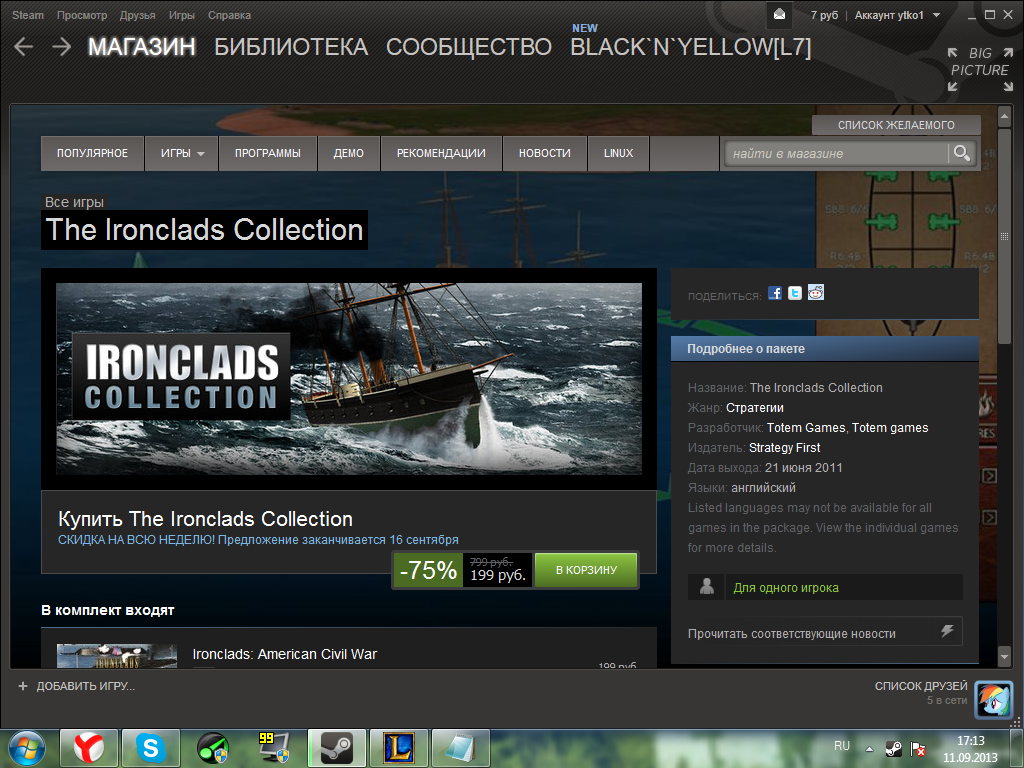Open the Просмотр menu
Image resolution: width=1024 pixels, height=768 pixels.
[82, 15]
